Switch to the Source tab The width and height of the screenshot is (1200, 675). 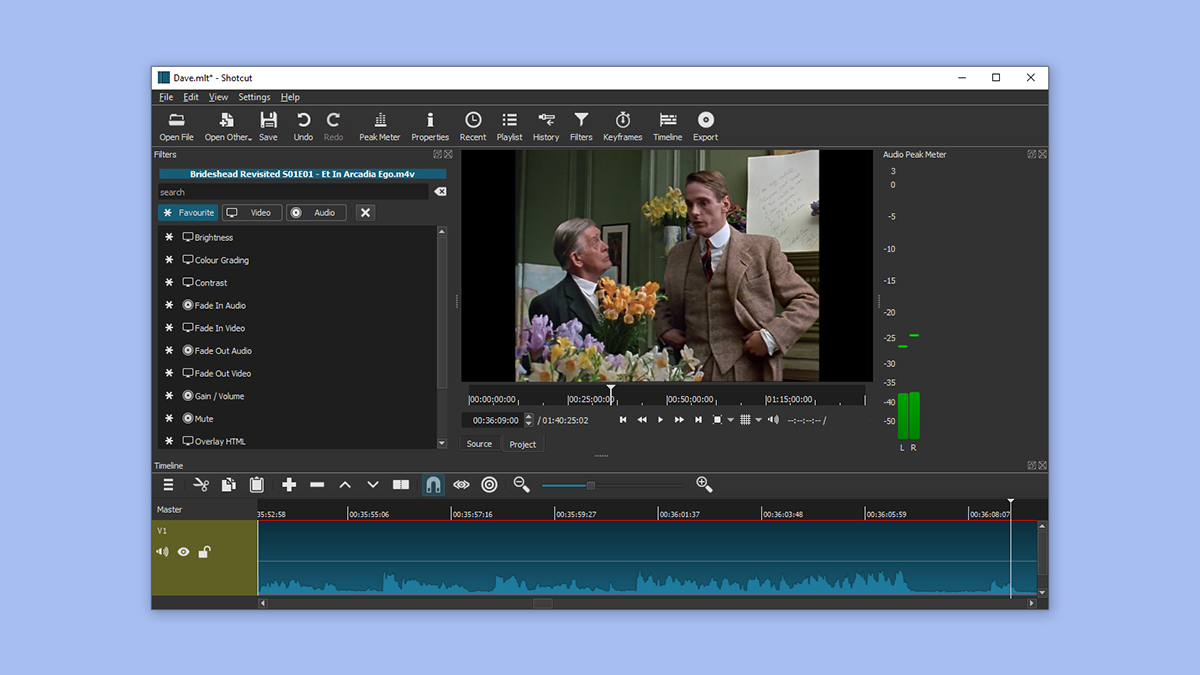[479, 444]
